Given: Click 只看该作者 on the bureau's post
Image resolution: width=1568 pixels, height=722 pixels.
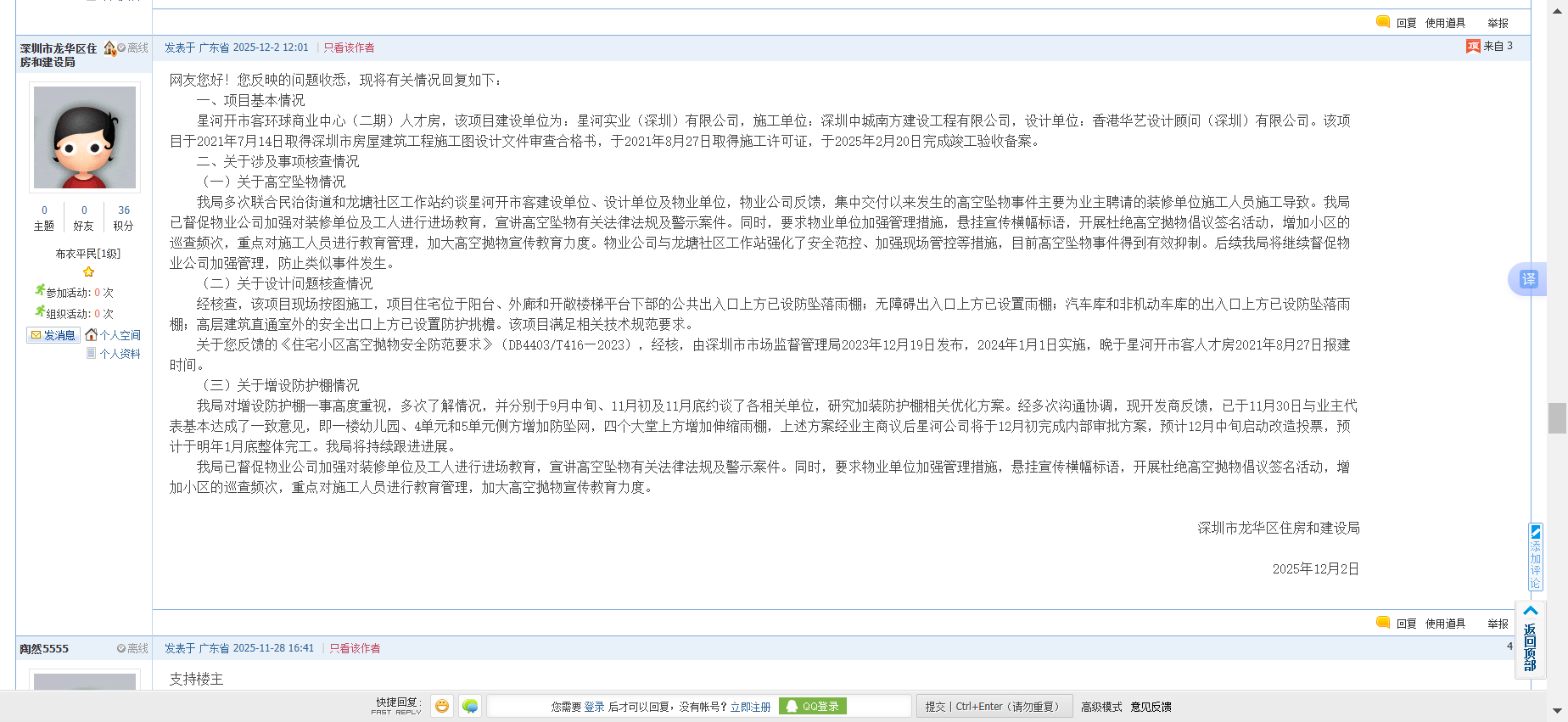Looking at the screenshot, I should (x=349, y=48).
